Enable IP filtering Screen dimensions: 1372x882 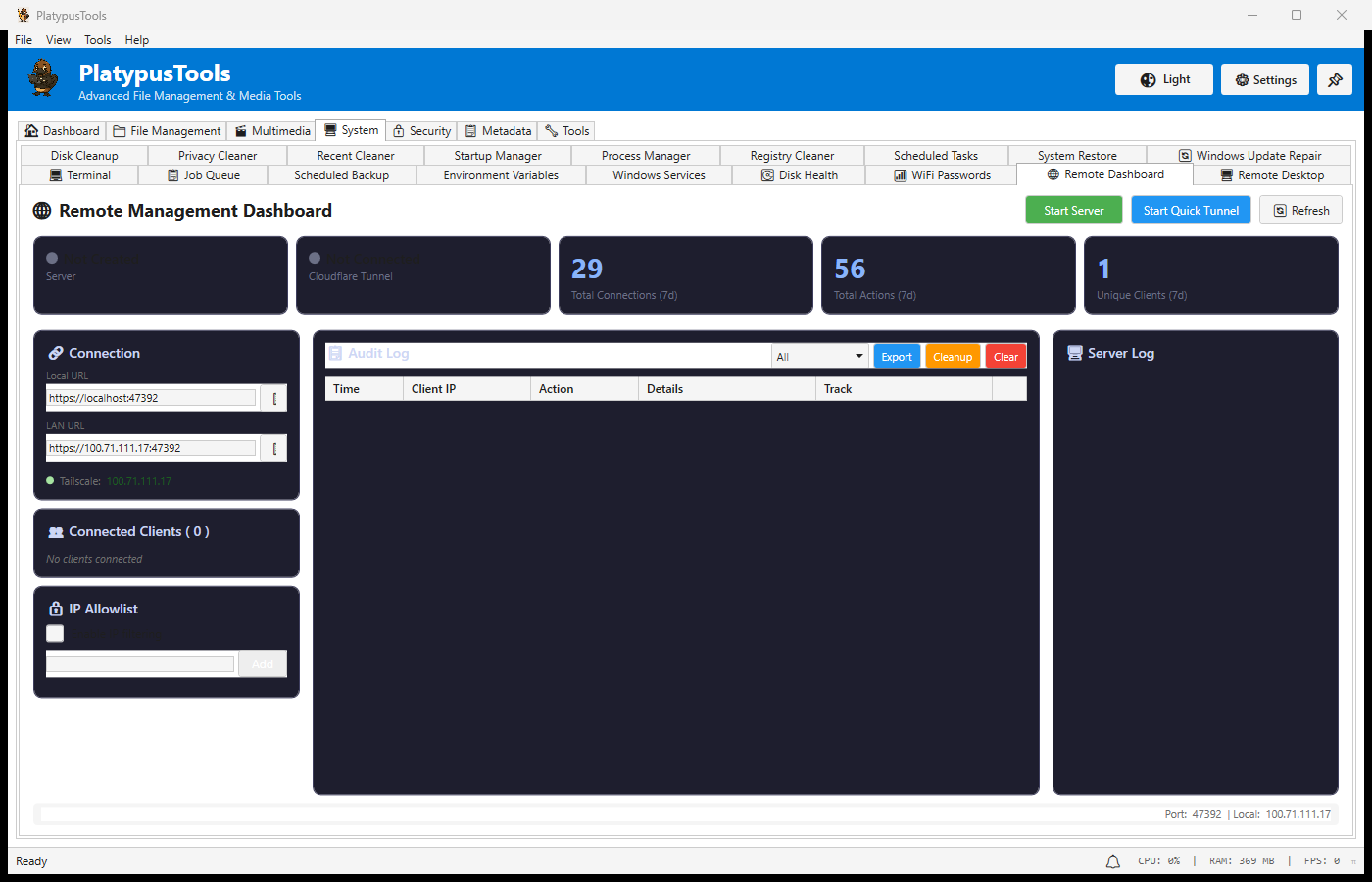(54, 633)
